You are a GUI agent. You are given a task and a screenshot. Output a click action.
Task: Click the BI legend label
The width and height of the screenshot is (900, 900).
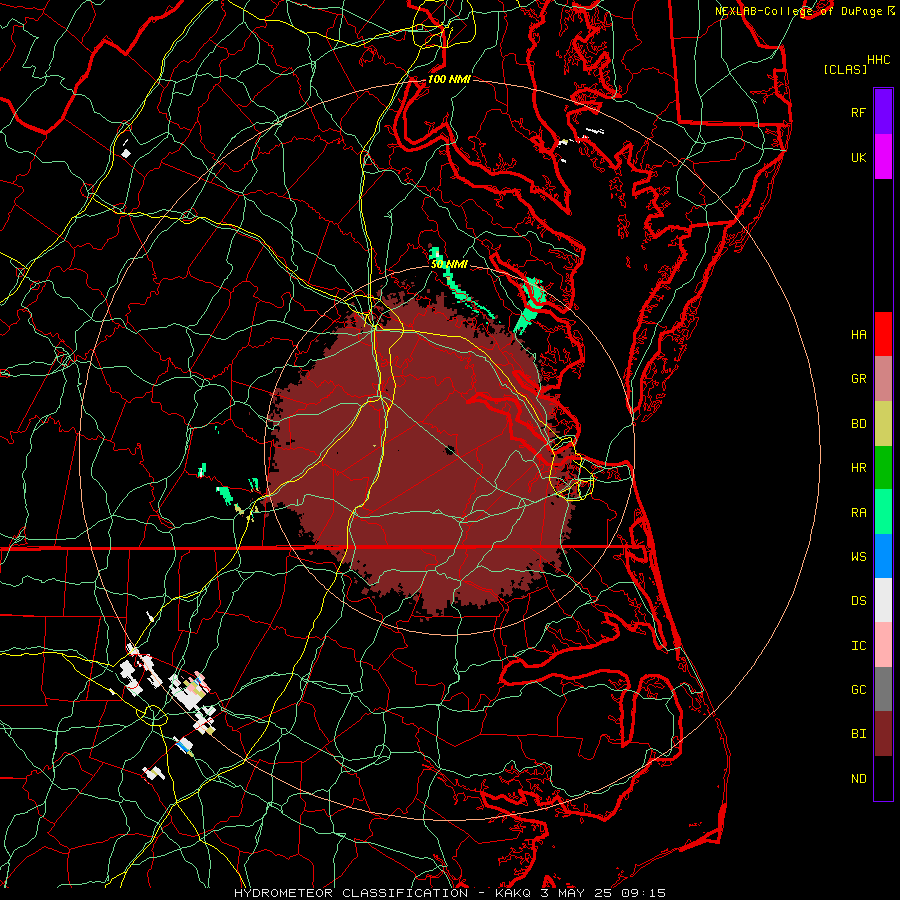click(858, 734)
